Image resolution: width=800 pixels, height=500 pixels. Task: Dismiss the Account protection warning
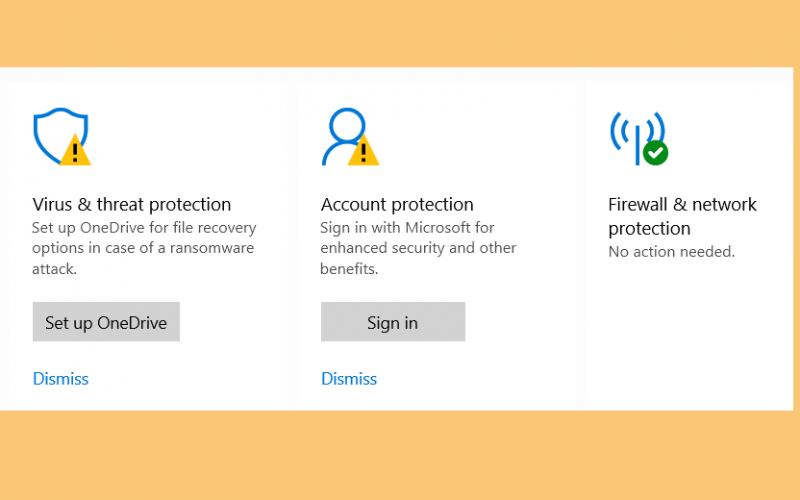tap(349, 379)
